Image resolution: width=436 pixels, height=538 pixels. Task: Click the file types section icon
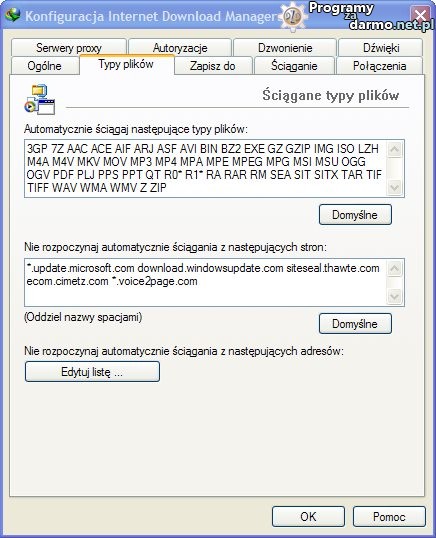40,100
